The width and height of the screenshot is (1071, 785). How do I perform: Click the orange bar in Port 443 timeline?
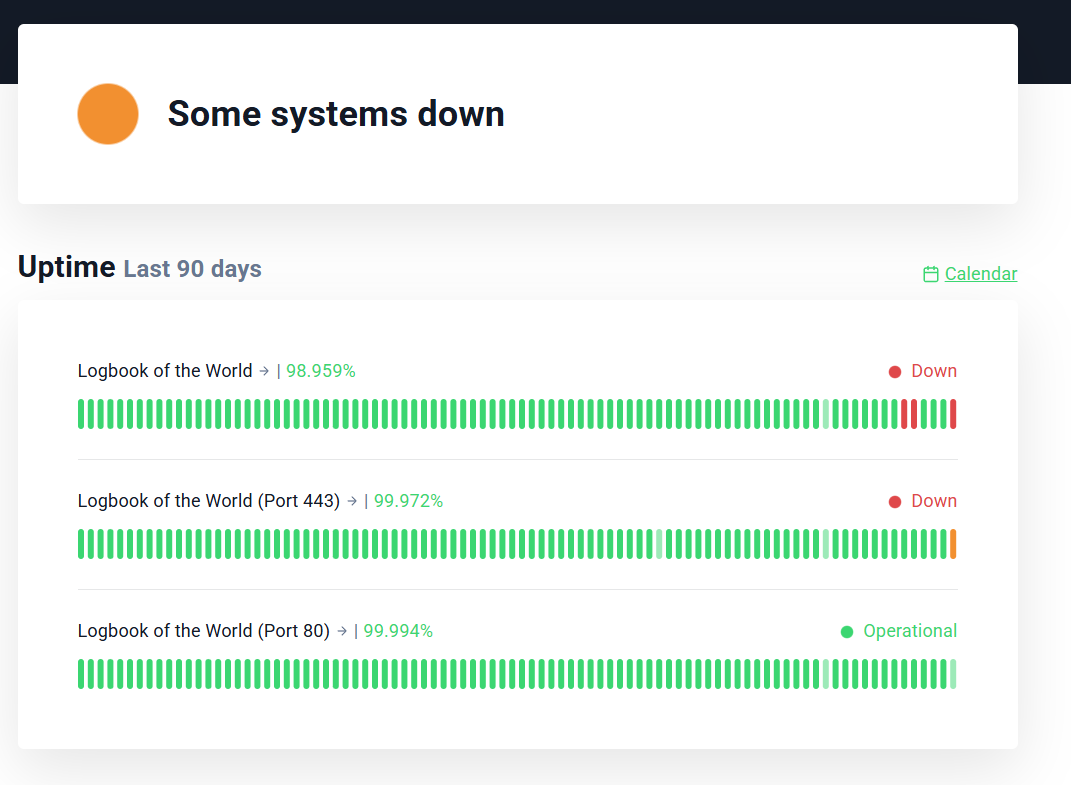click(x=953, y=544)
